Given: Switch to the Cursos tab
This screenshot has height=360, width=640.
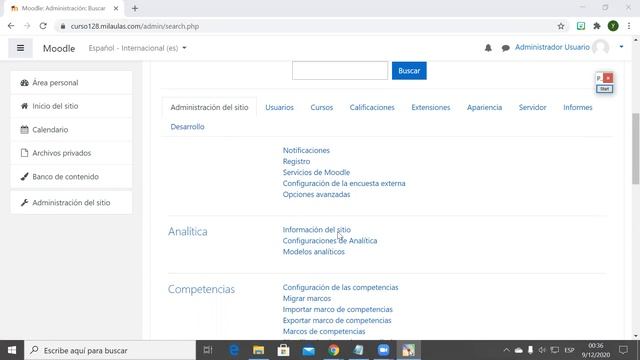Looking at the screenshot, I should [x=322, y=107].
